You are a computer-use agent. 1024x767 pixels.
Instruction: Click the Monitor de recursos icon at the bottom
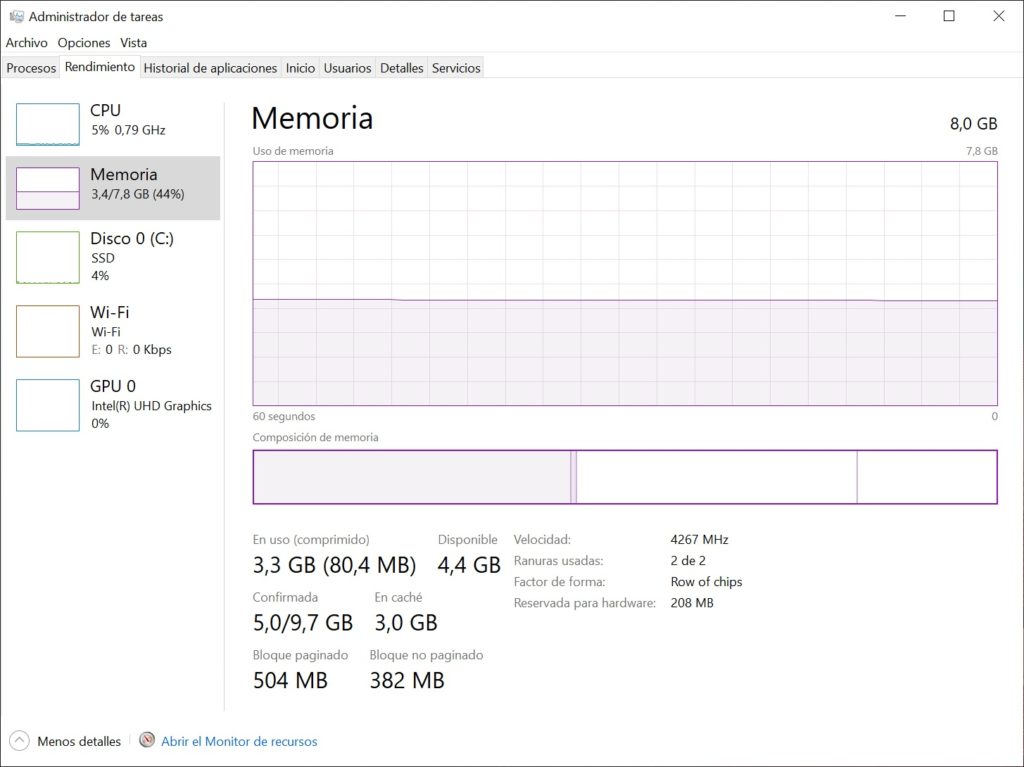click(148, 741)
